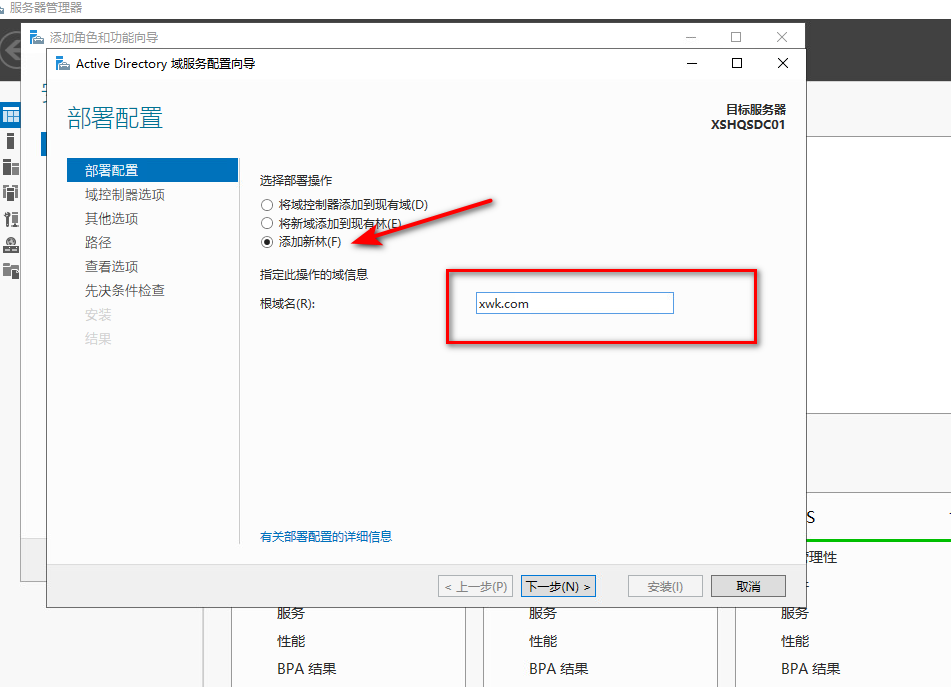Open the All Servers icon in Server Manager sidebar
951x687 pixels.
click(x=10, y=167)
